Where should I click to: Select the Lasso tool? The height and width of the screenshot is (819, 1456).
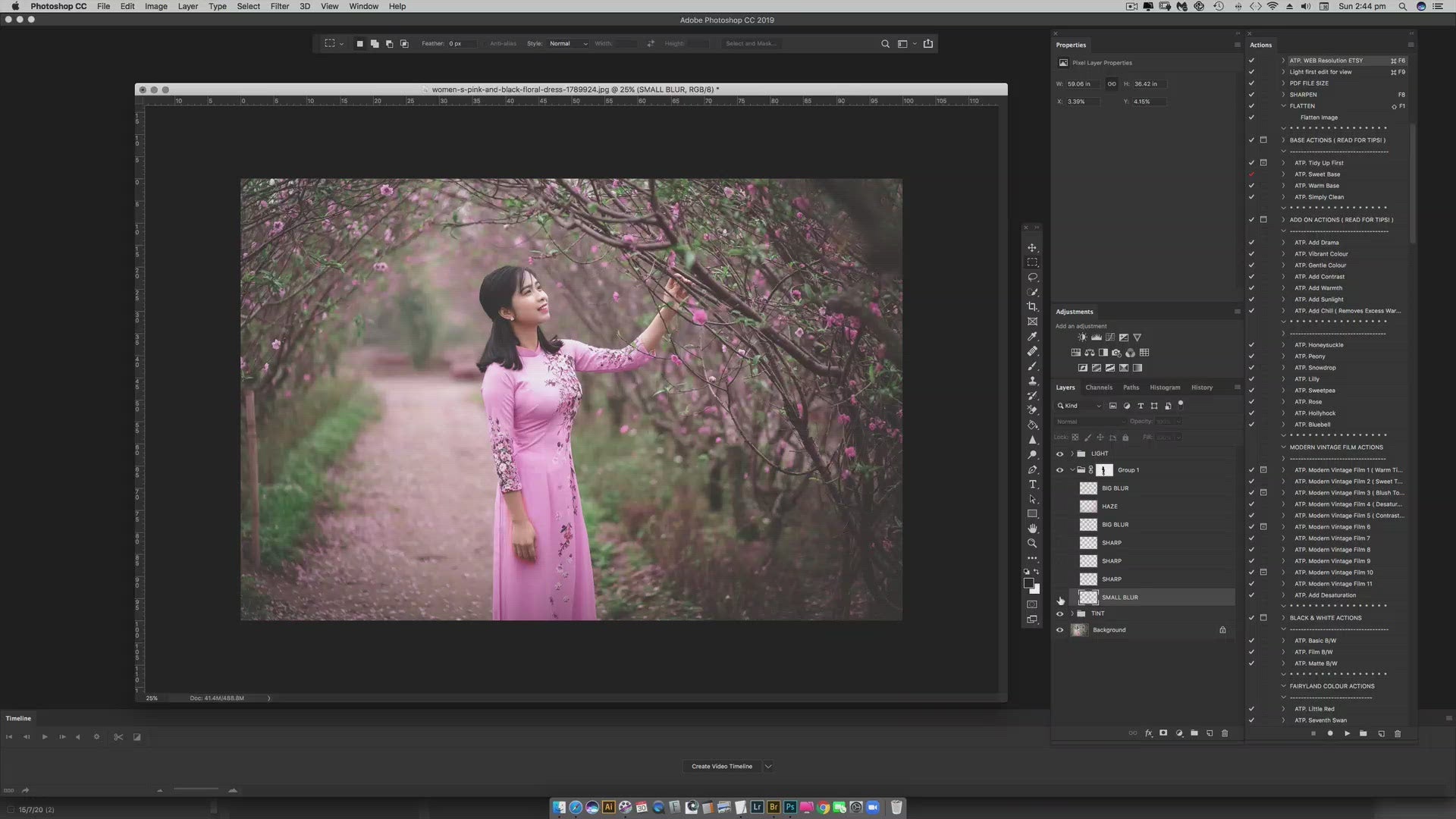[1032, 277]
